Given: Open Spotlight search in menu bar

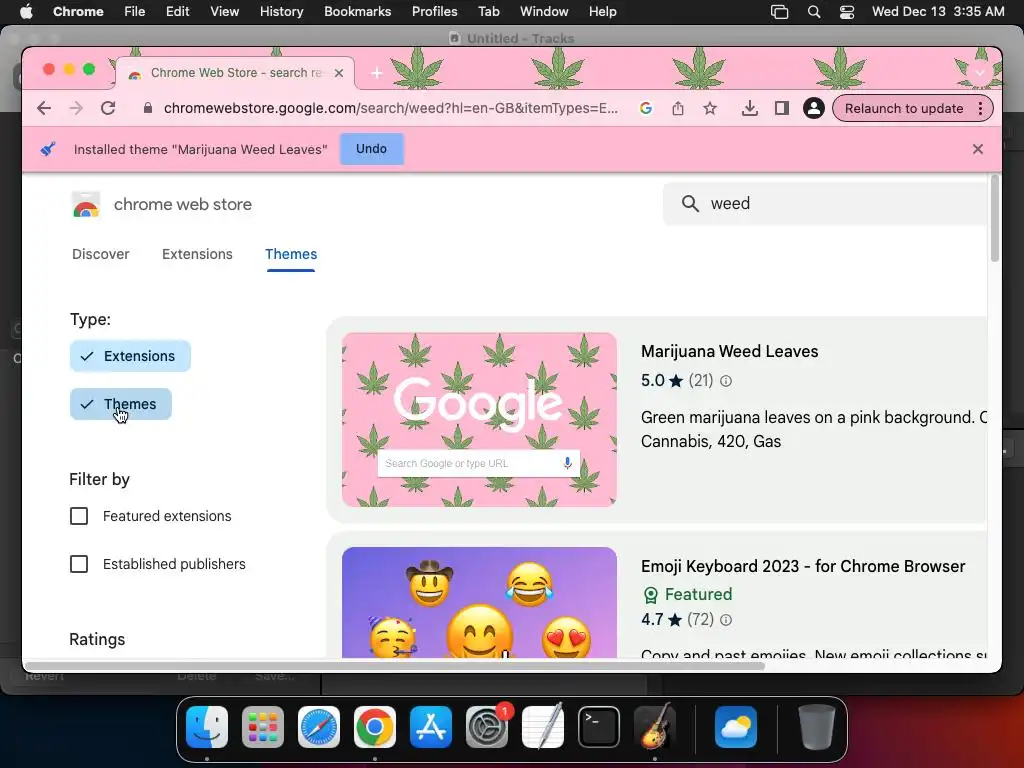Looking at the screenshot, I should [814, 12].
